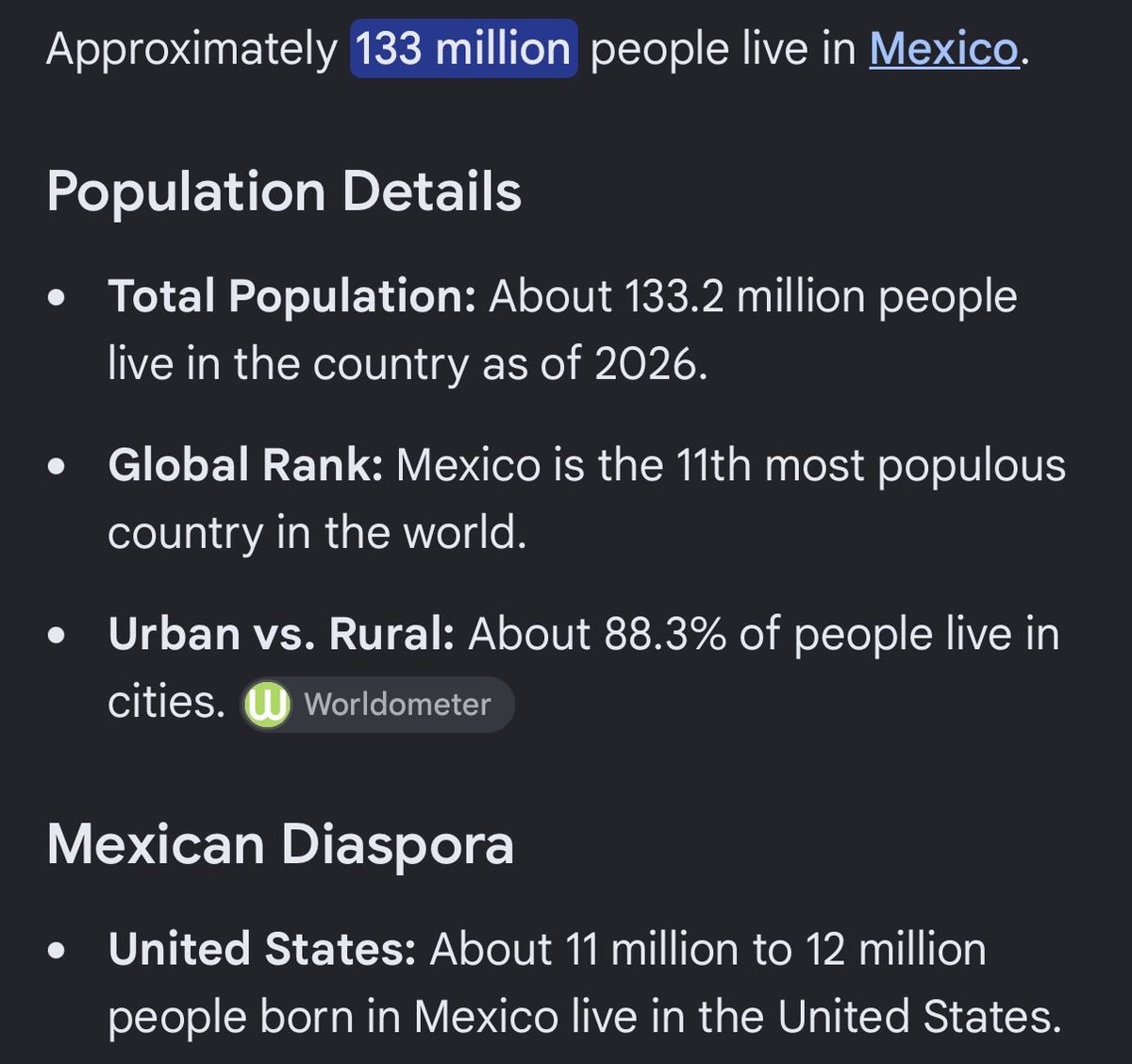Click the bullet beside Total Population
Image resolution: width=1132 pixels, height=1064 pixels.
(57, 298)
